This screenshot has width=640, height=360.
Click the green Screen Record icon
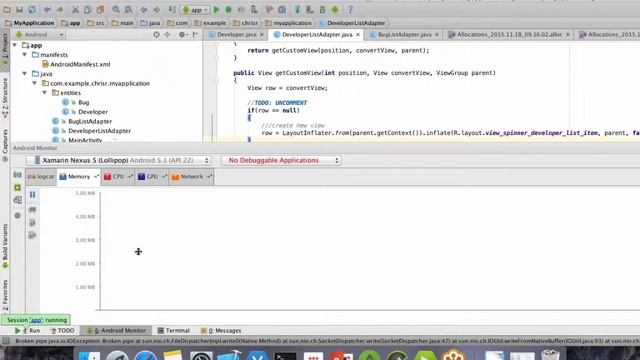tap(18, 187)
